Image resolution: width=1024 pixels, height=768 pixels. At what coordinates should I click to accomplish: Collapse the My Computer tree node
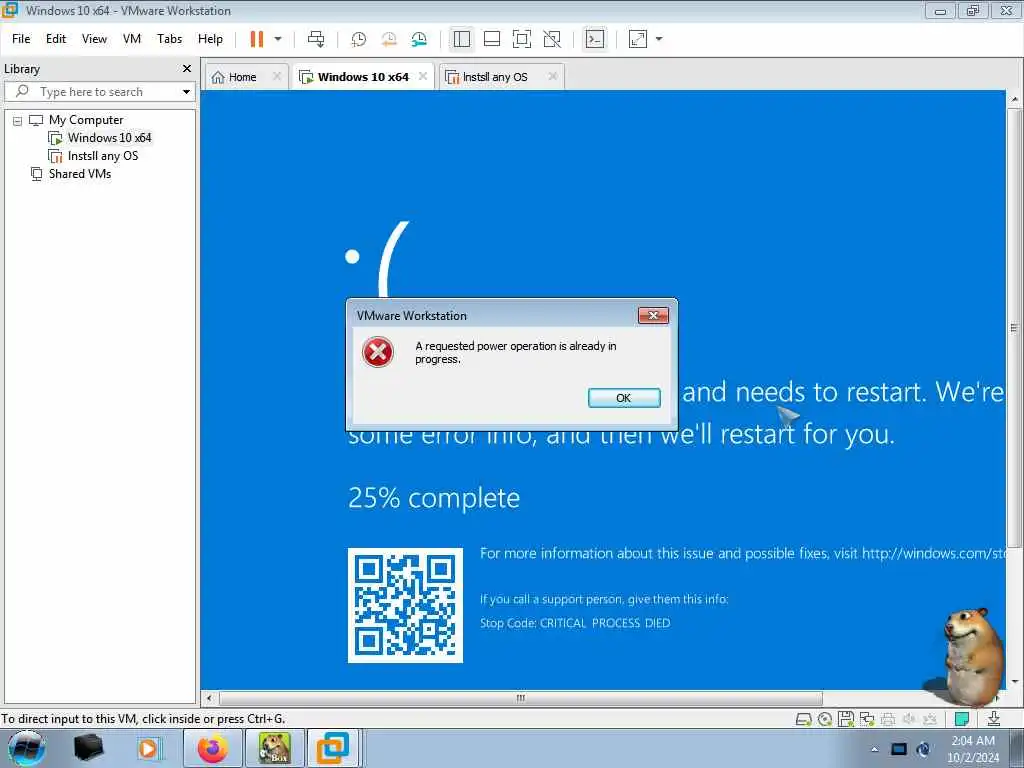click(18, 121)
